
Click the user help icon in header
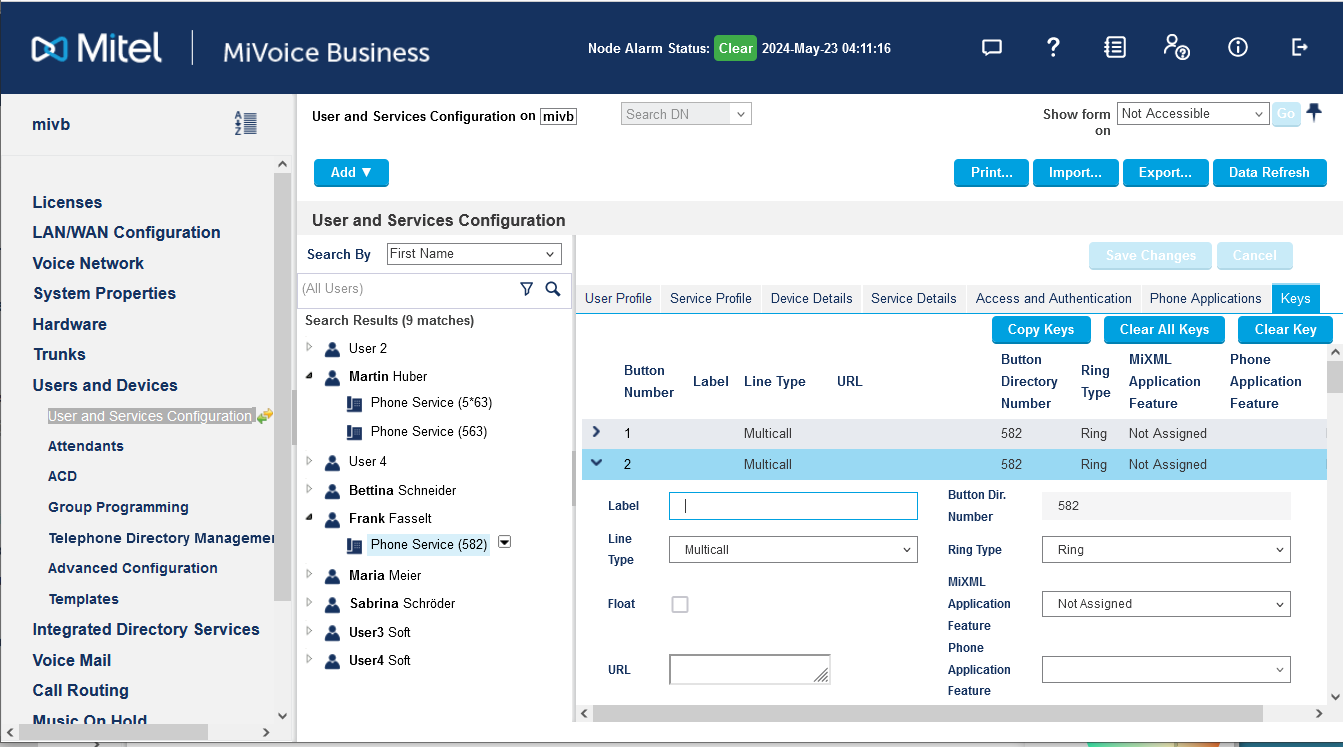tap(1176, 47)
